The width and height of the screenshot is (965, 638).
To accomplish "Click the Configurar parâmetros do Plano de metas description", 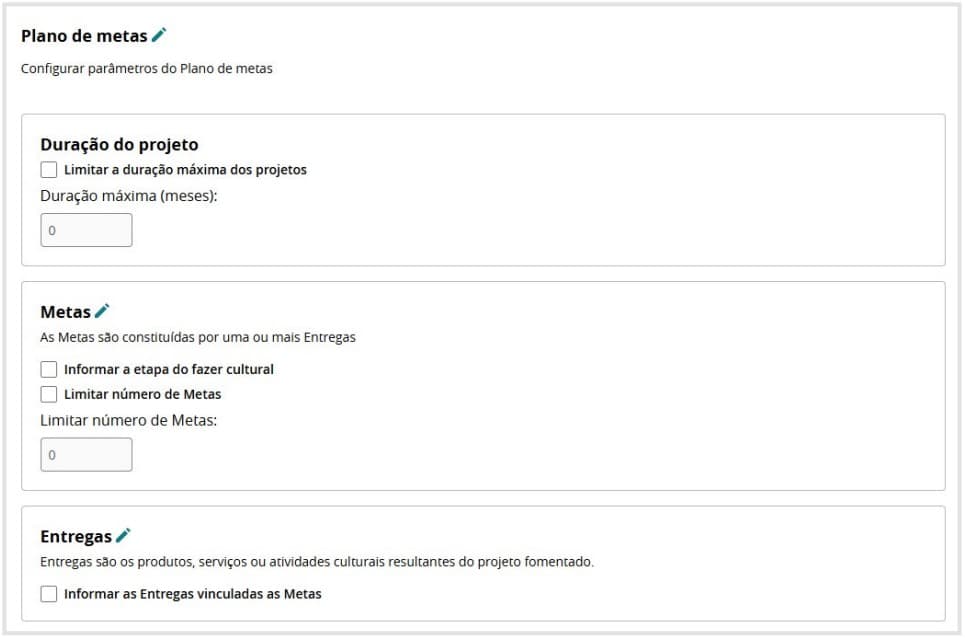I will pyautogui.click(x=146, y=69).
